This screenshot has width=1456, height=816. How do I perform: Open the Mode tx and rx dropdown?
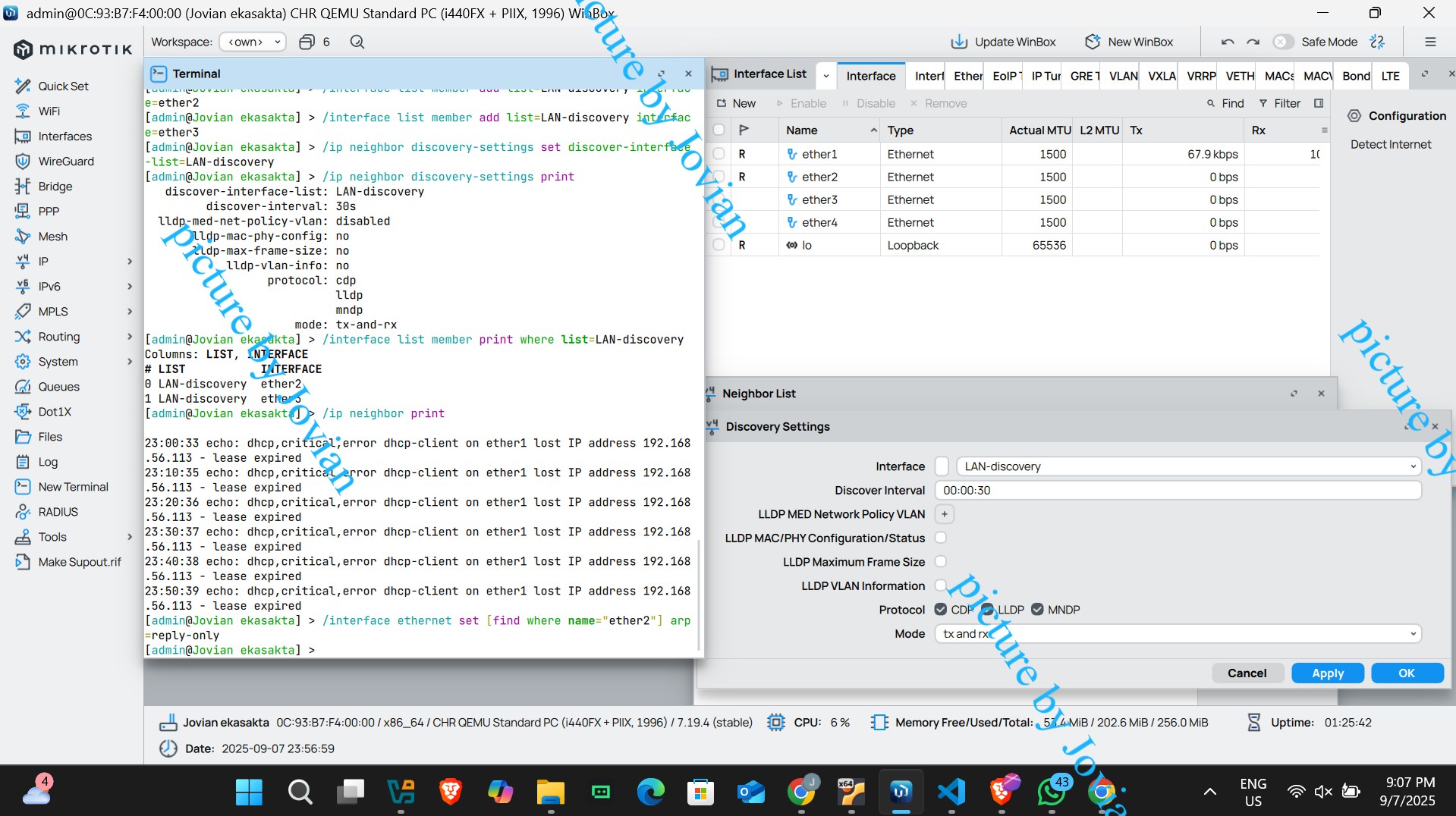(x=1178, y=633)
